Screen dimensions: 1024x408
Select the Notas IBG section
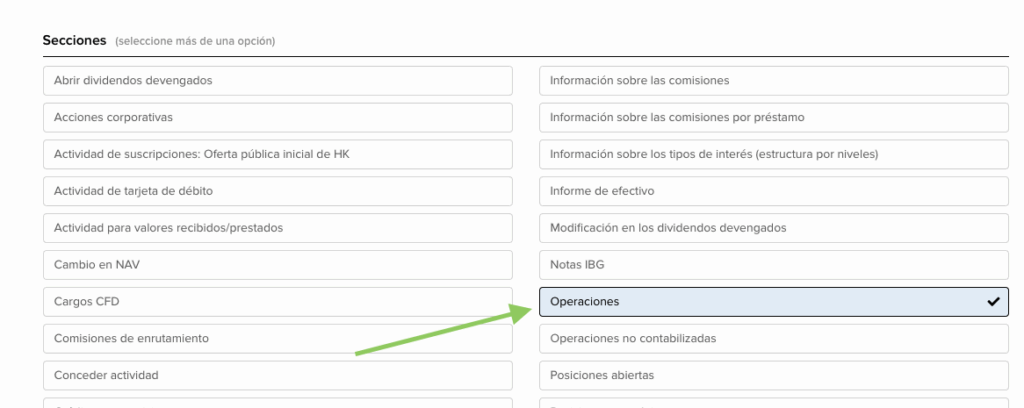point(773,265)
